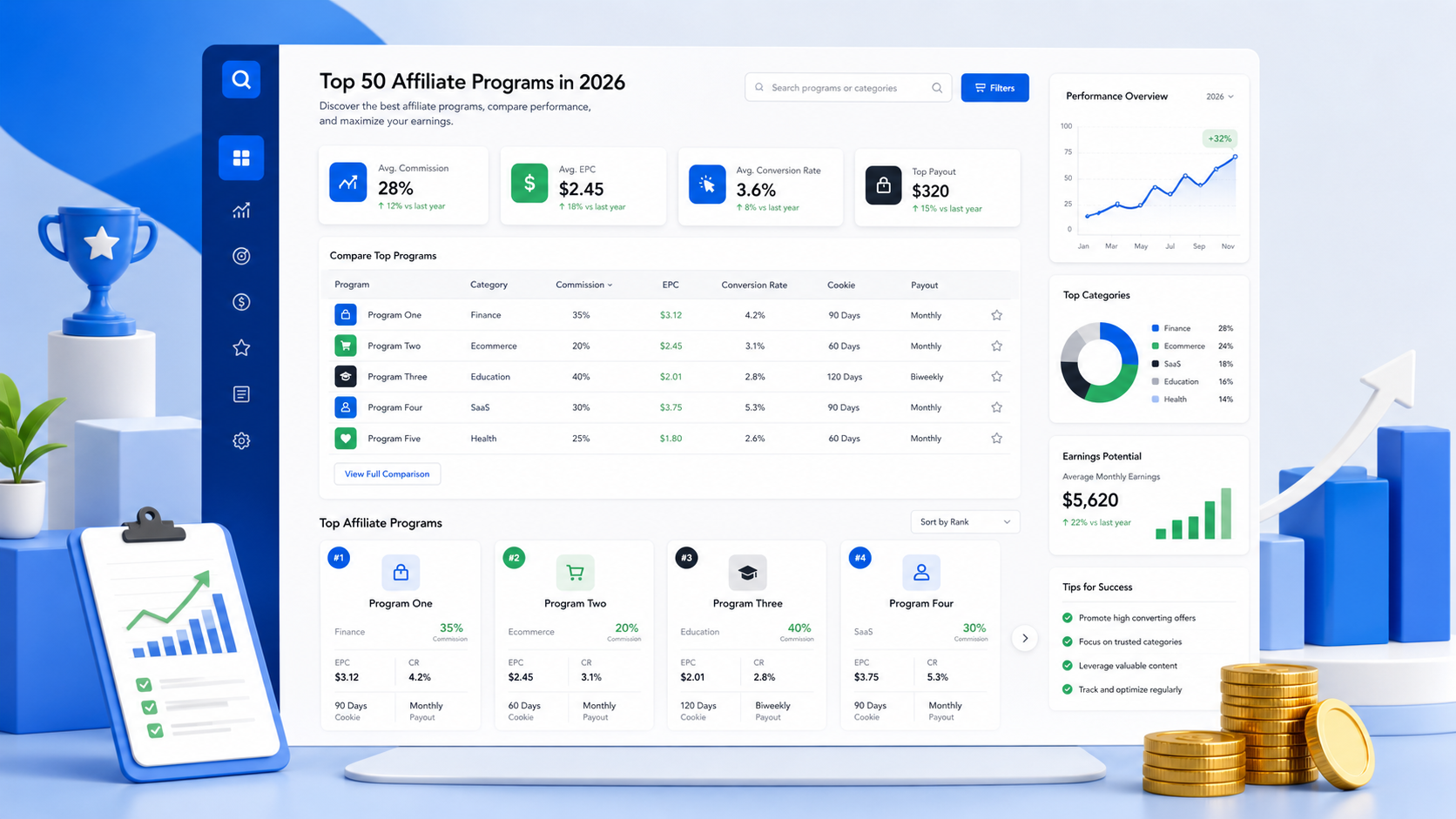Image resolution: width=1456 pixels, height=819 pixels.
Task: Open the reports document icon in sidebar
Action: pos(241,394)
